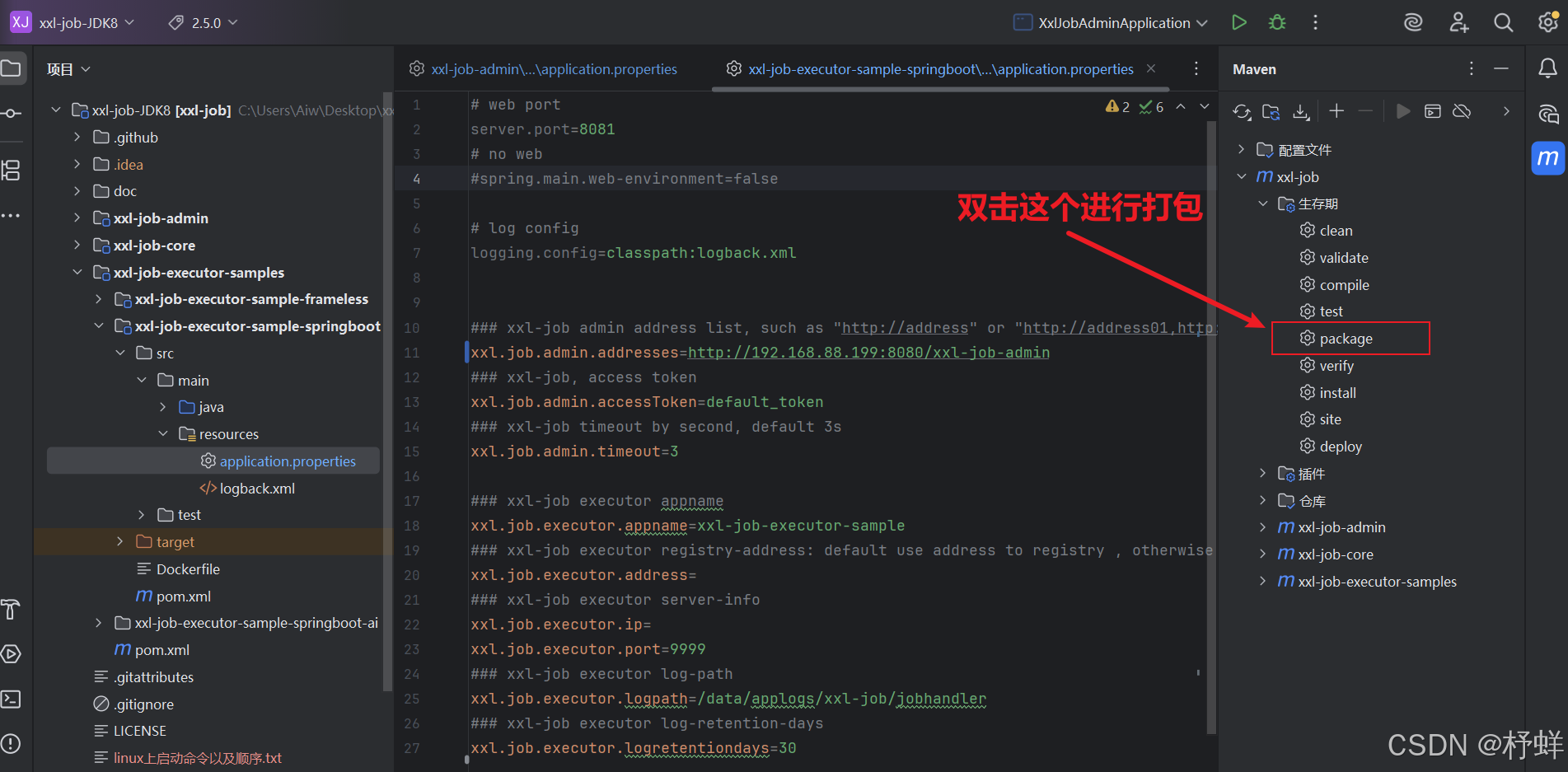Collapse the 生存期 lifecycle node
The image size is (1568, 772).
(1263, 204)
